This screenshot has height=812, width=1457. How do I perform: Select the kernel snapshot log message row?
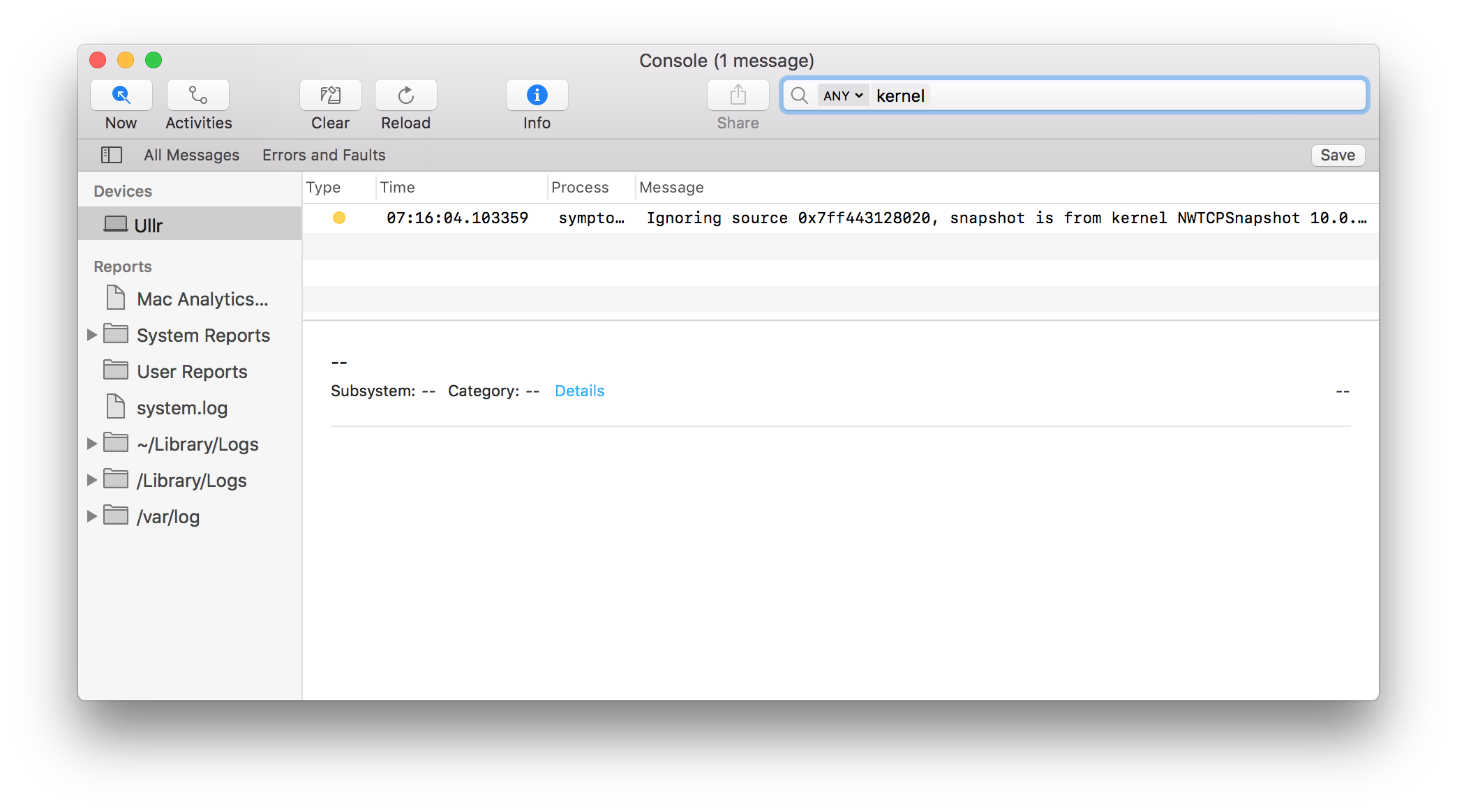[x=837, y=218]
